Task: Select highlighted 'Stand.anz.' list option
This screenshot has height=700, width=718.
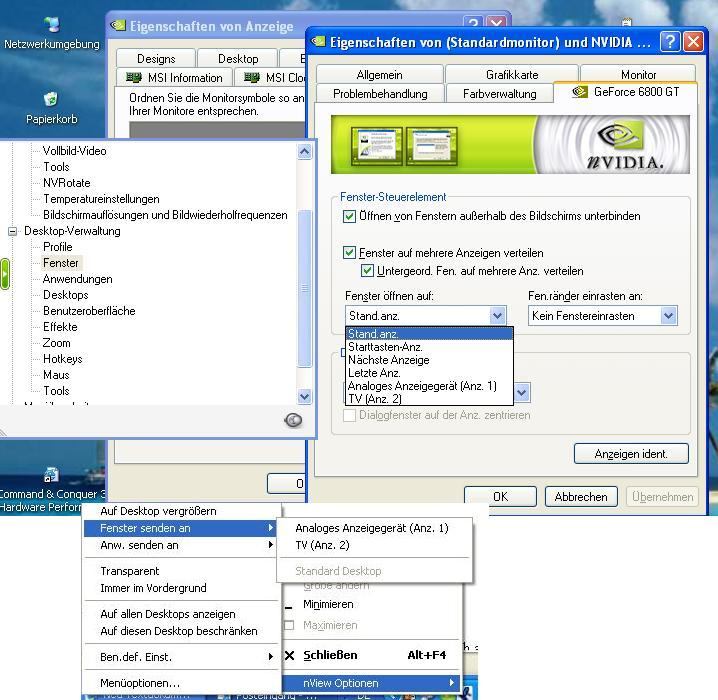Action: pos(429,334)
